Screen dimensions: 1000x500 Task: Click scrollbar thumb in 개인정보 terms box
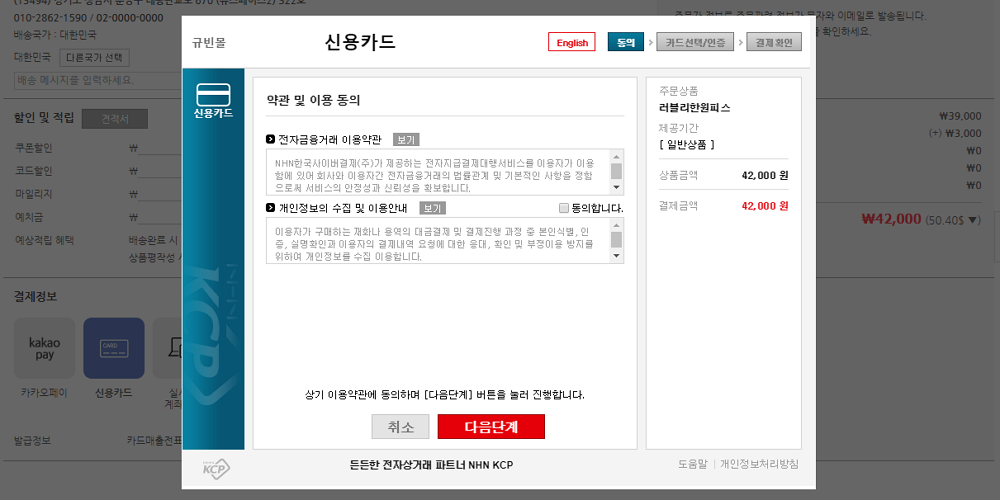616,239
